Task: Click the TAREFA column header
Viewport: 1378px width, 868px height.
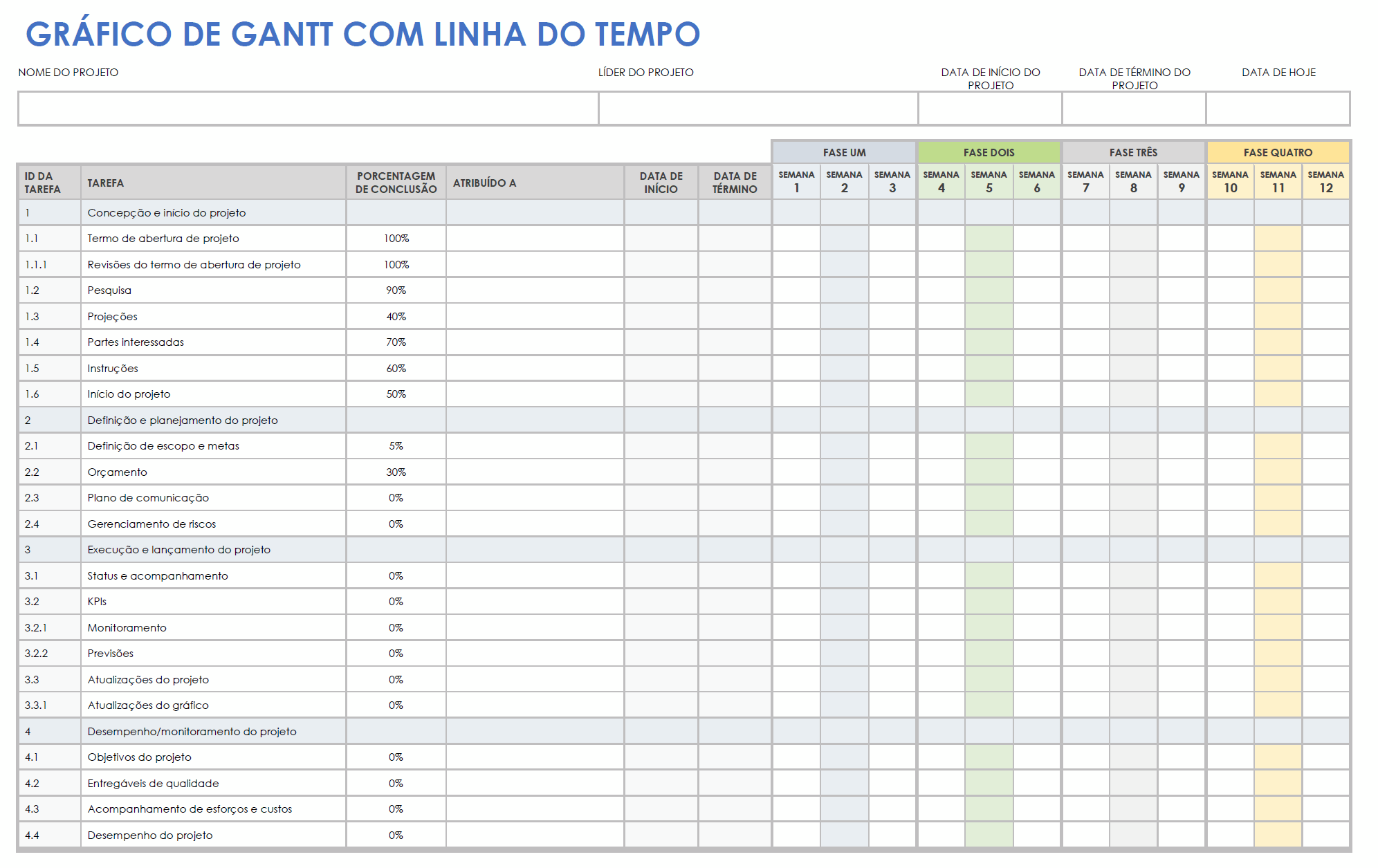Action: click(x=213, y=183)
